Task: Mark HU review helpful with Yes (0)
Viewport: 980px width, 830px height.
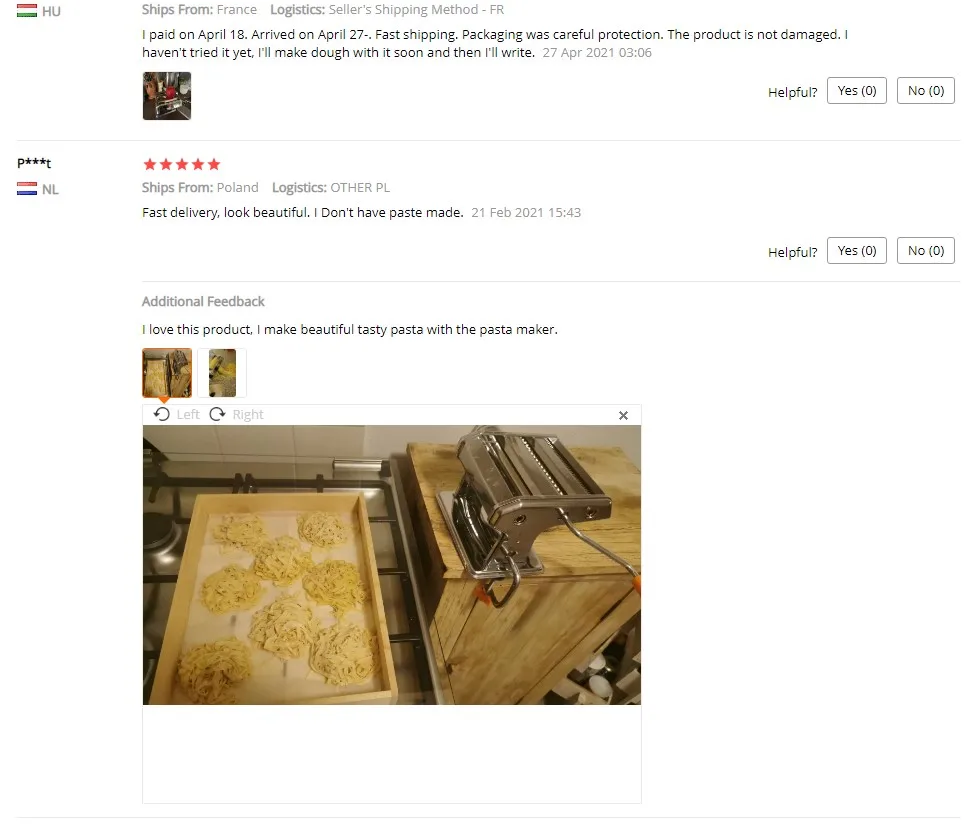Action: (857, 91)
